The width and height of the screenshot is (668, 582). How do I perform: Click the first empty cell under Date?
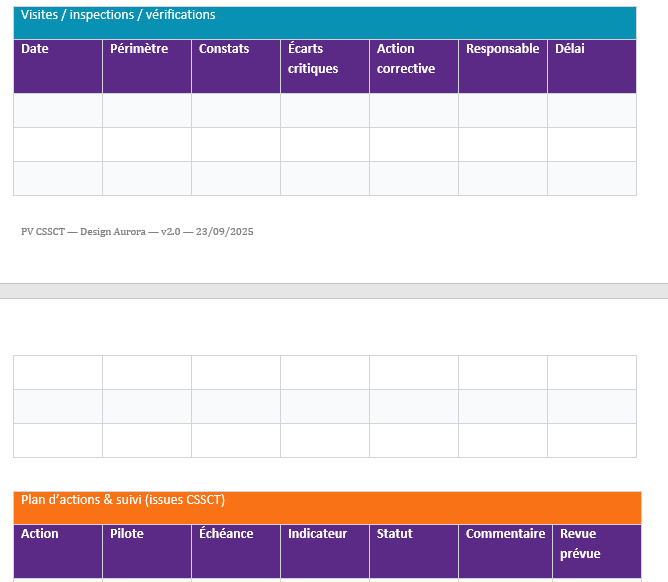57,111
